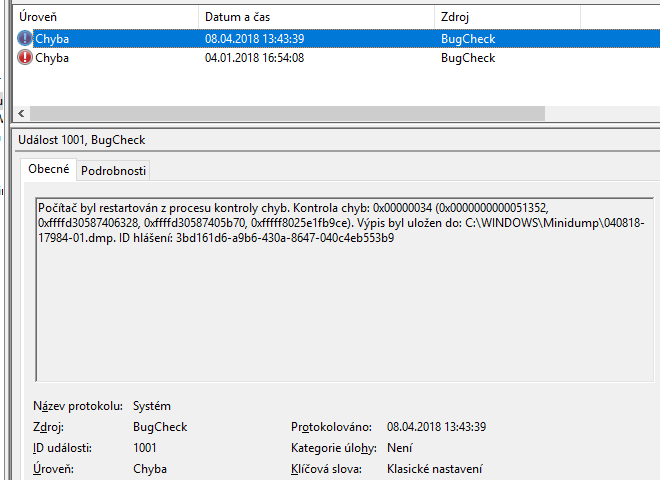Click error icon of the 08.04.2018 event
This screenshot has height=480, width=660.
pyautogui.click(x=25, y=38)
